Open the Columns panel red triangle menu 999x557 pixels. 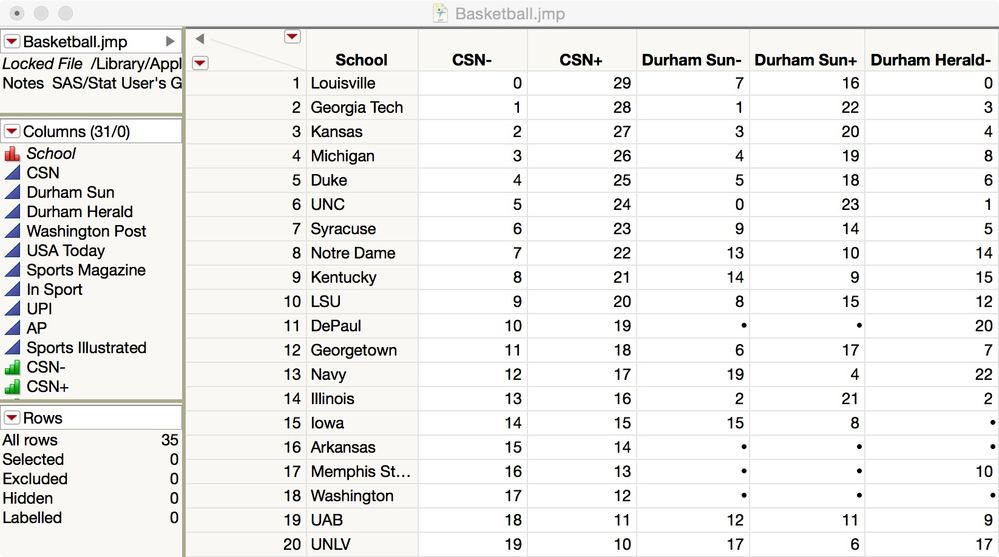point(11,131)
